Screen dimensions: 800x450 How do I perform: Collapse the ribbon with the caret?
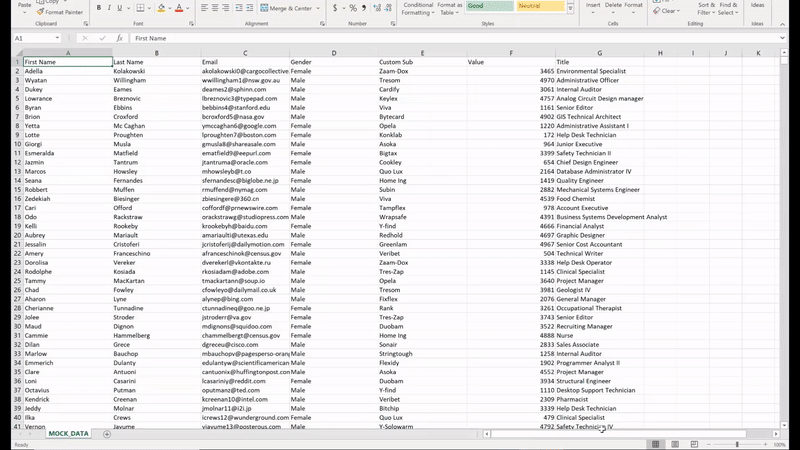coord(782,24)
